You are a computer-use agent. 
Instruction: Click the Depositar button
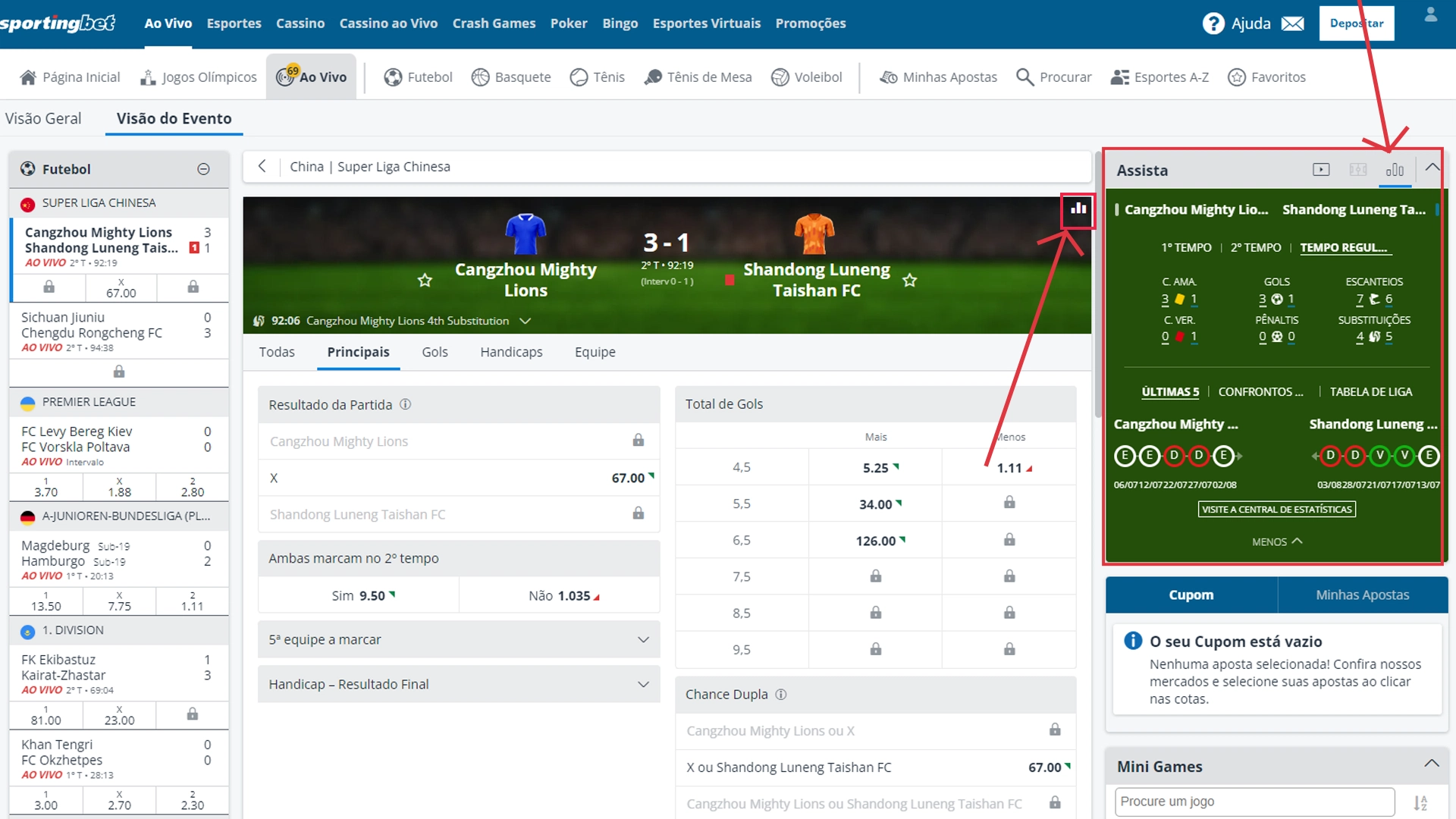tap(1357, 23)
